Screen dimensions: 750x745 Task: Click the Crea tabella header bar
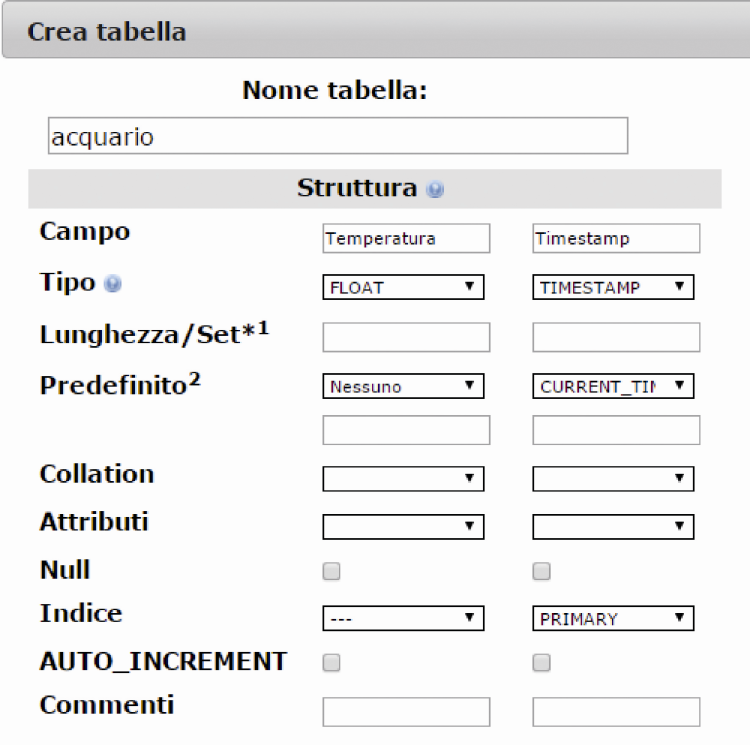(x=376, y=31)
